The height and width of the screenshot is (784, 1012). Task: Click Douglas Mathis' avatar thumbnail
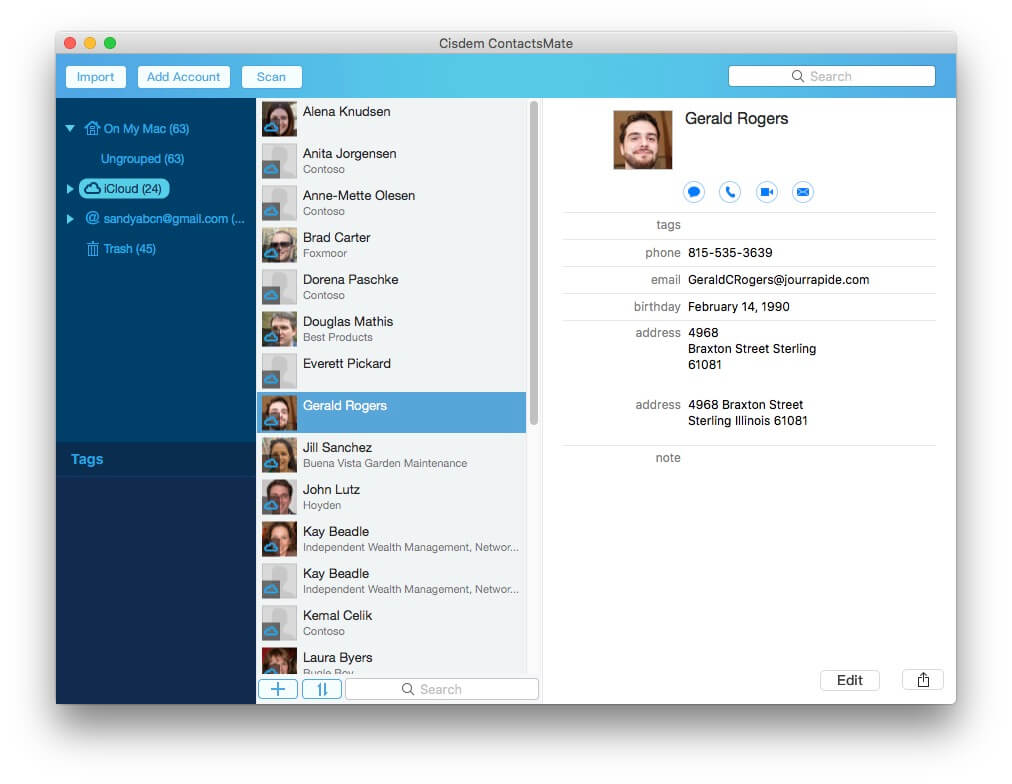click(279, 328)
